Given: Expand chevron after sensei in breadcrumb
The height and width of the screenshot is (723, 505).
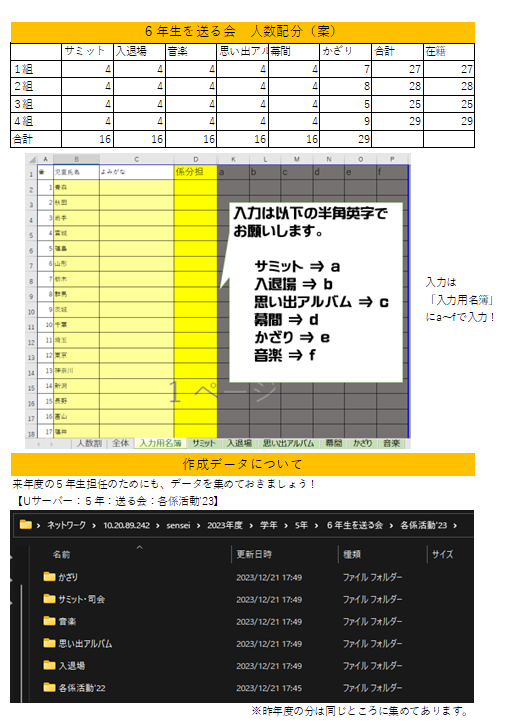Looking at the screenshot, I should tap(198, 526).
